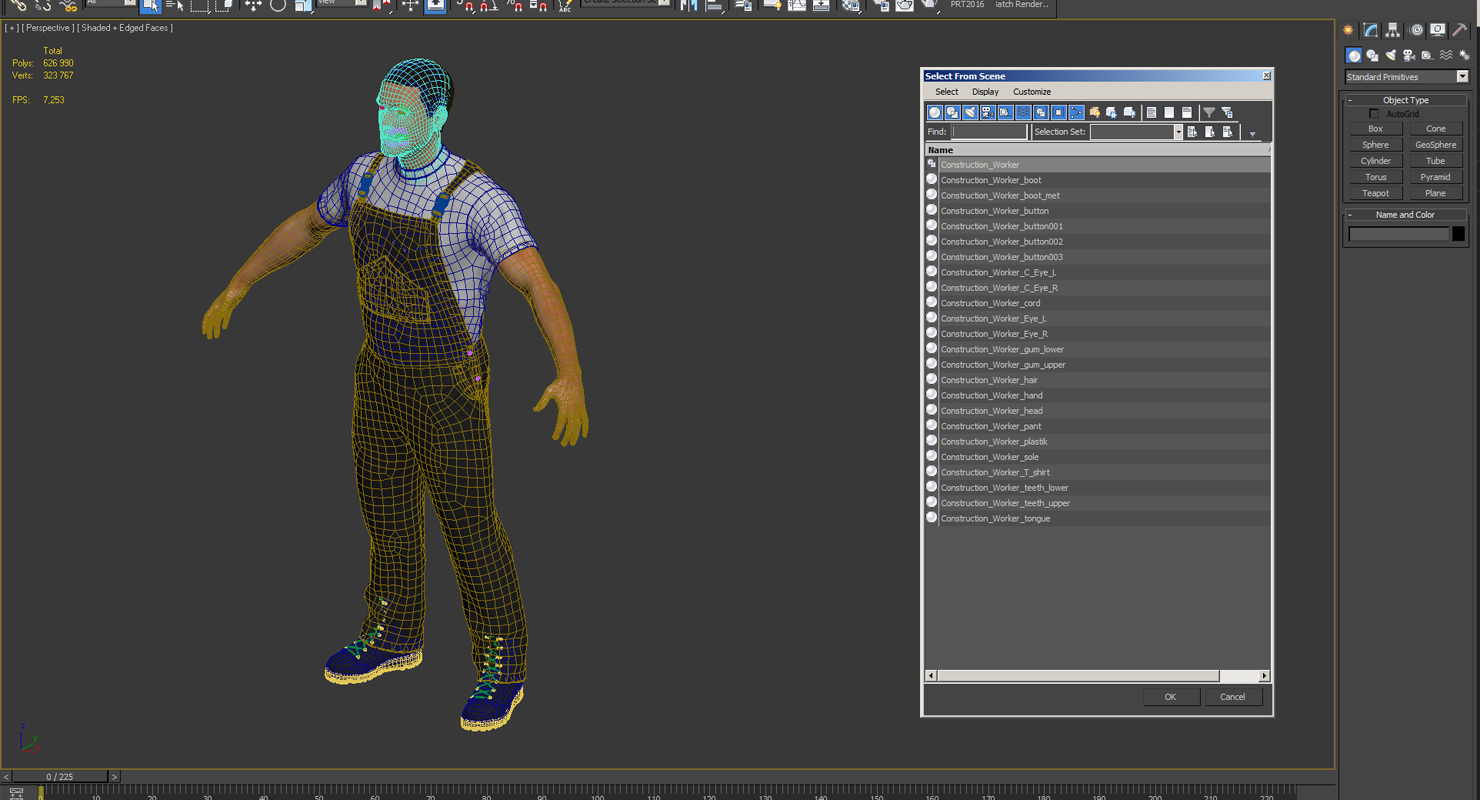The height and width of the screenshot is (800, 1480).
Task: Create a Teapot primitive
Action: click(x=1375, y=193)
